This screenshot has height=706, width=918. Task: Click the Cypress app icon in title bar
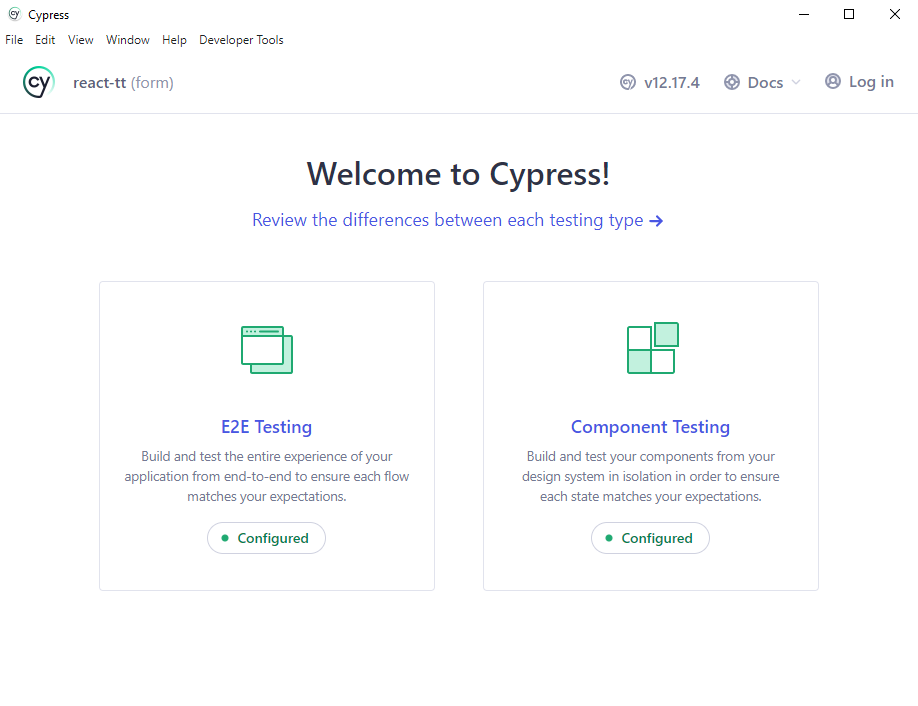(x=14, y=15)
